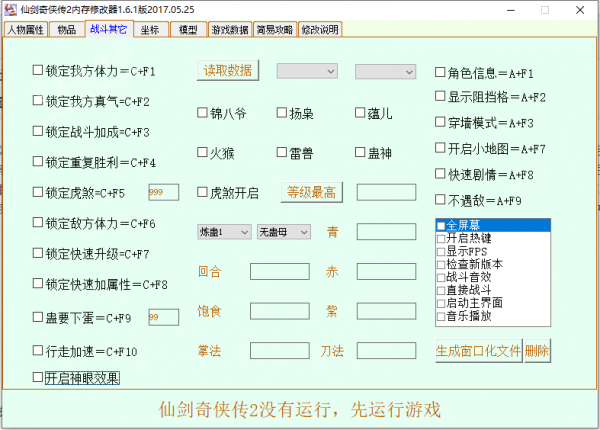Toggle the 蛊神 checkbox
600x430 pixels.
pos(360,152)
